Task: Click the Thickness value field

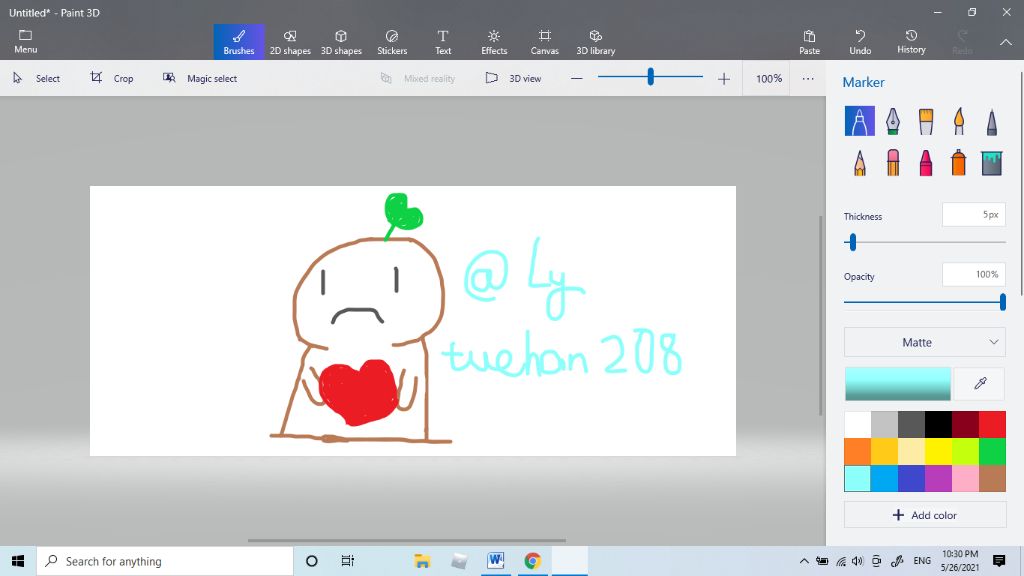Action: tap(974, 215)
